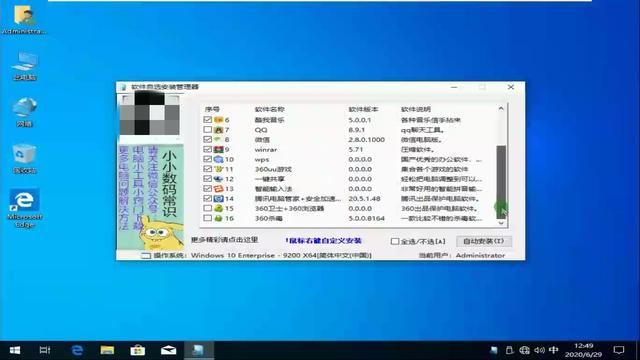Image resolution: width=640 pixels, height=360 pixels.
Task: Open the Windows Start menu
Action: point(15,350)
